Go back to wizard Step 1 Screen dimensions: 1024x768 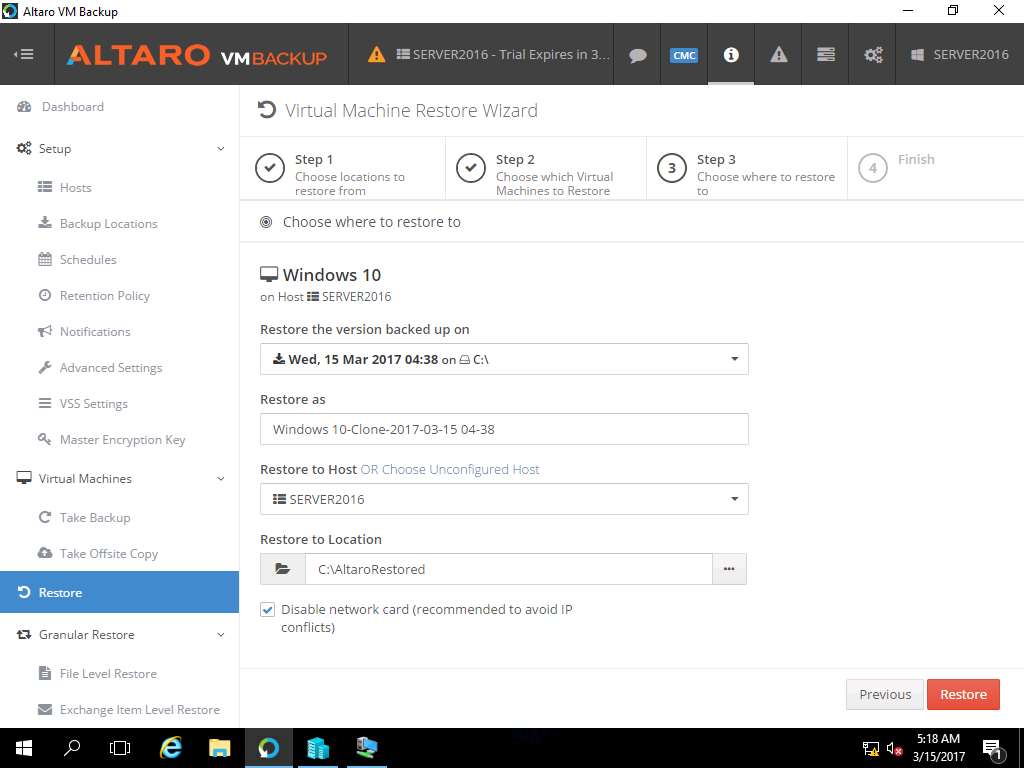[x=342, y=168]
